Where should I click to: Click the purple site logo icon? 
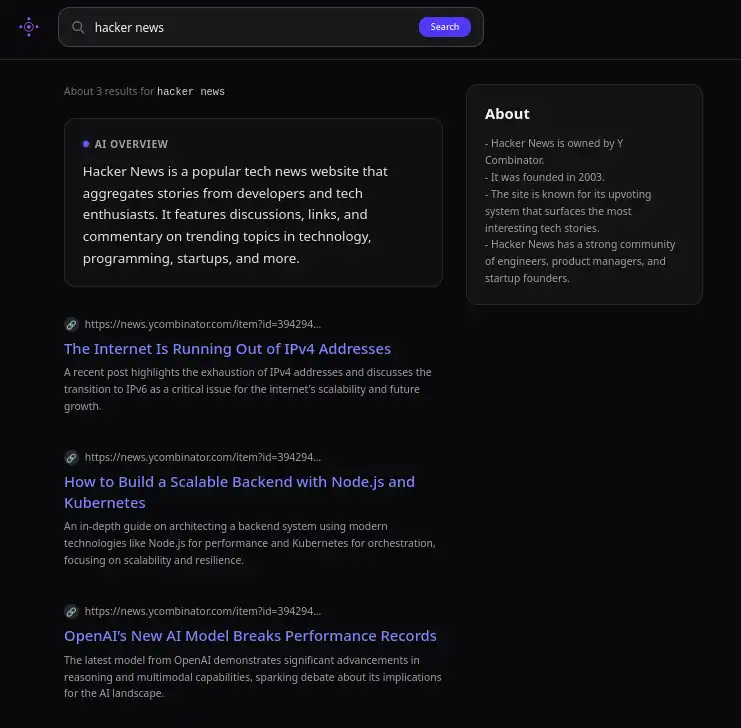tap(29, 27)
